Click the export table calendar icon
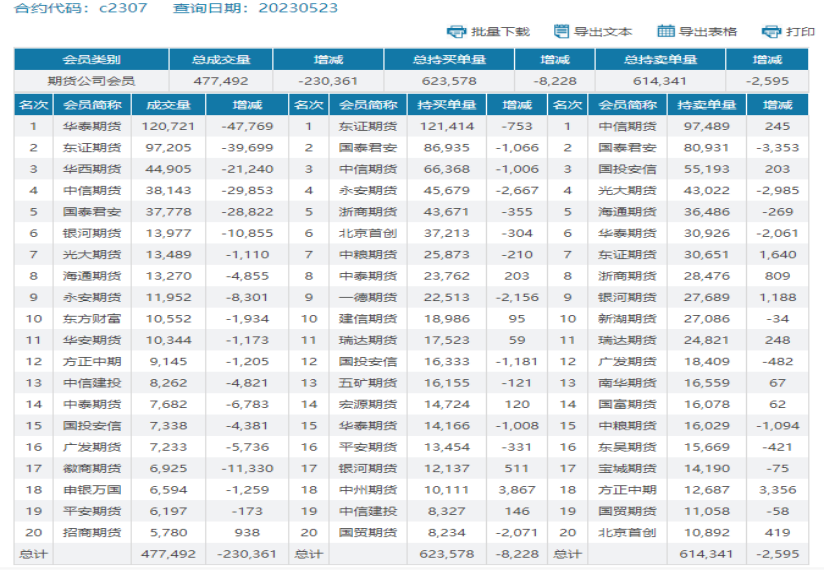Image resolution: width=825 pixels, height=571 pixels. click(x=666, y=31)
